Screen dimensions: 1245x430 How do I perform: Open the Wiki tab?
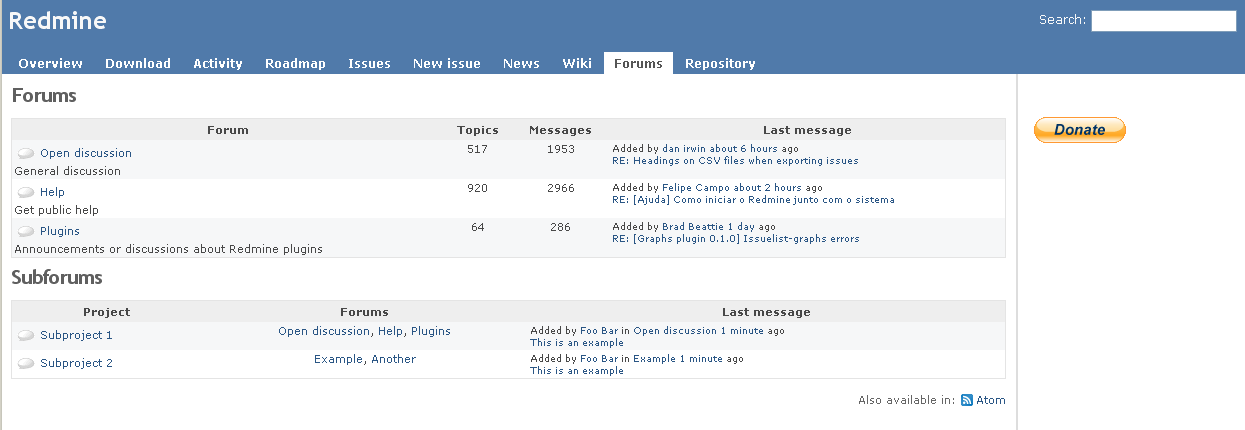coord(577,63)
